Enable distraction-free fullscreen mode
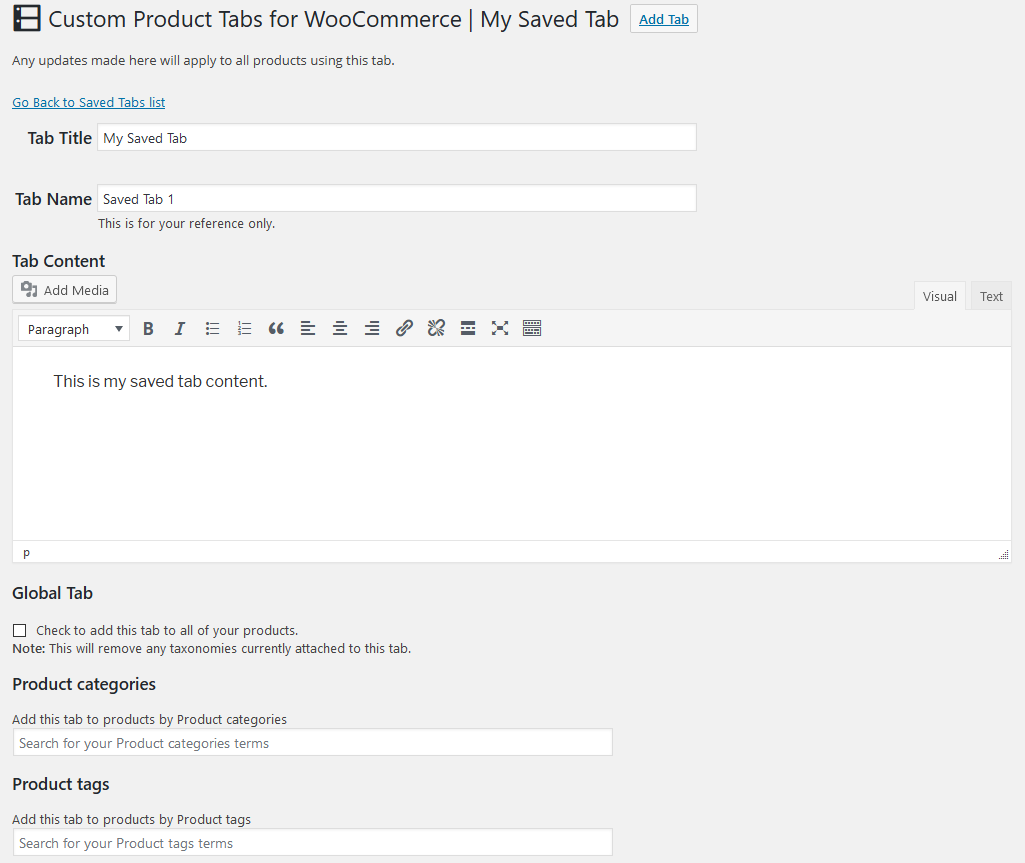Image resolution: width=1025 pixels, height=863 pixels. [500, 328]
